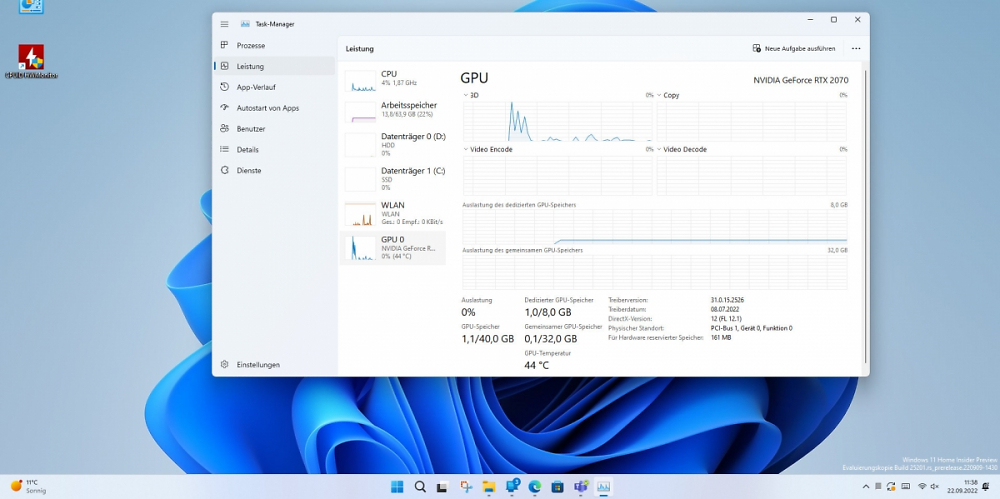
Task: Select Datenträger 1 (C:) entry
Action: click(x=393, y=179)
